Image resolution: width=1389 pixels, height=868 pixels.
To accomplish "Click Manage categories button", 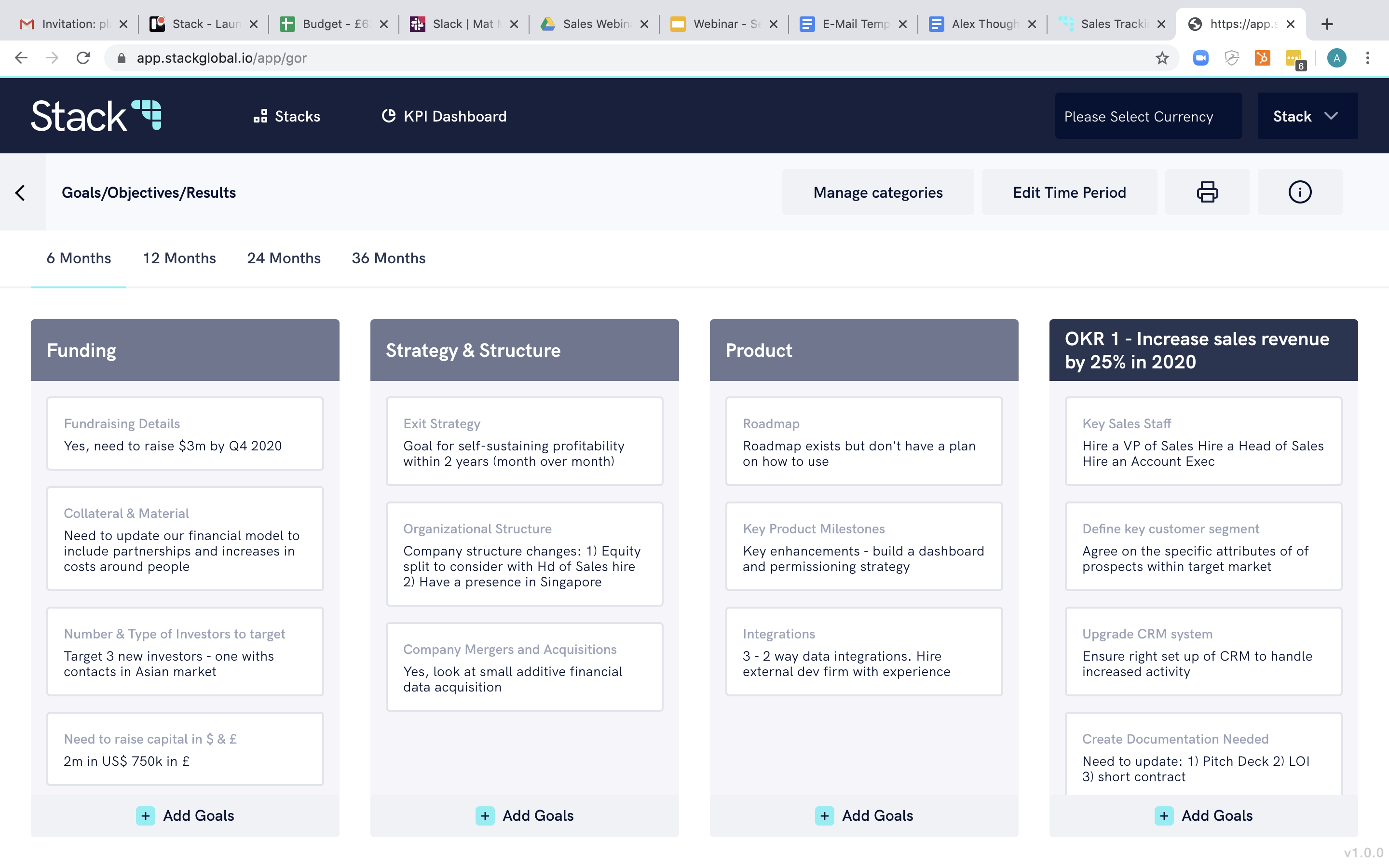I will (878, 192).
